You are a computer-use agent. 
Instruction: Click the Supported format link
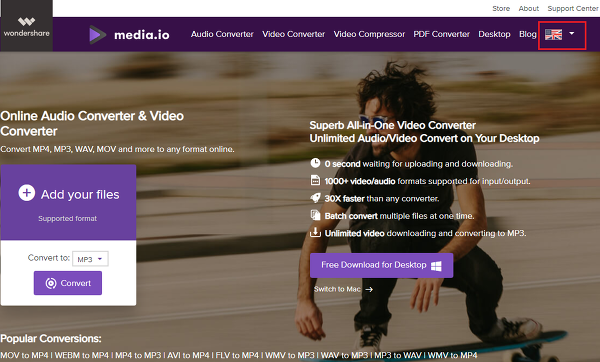[x=67, y=219]
